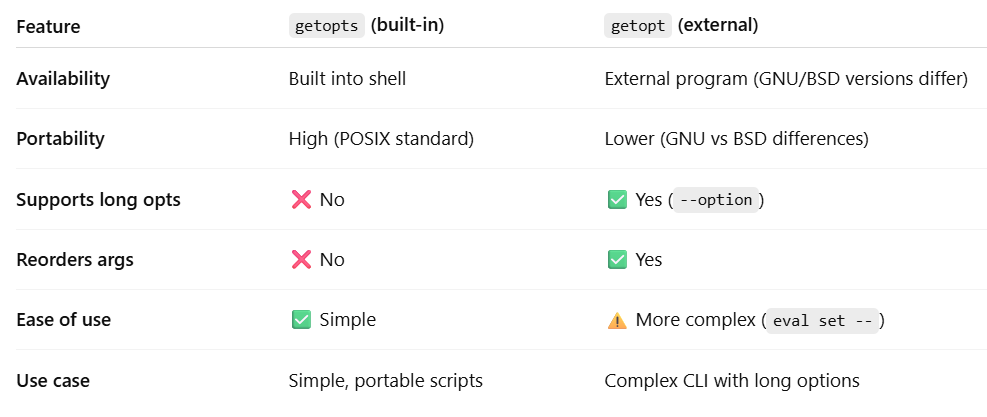The image size is (987, 417).
Task: Click warning triangle next to More complex
Action: coord(617,321)
